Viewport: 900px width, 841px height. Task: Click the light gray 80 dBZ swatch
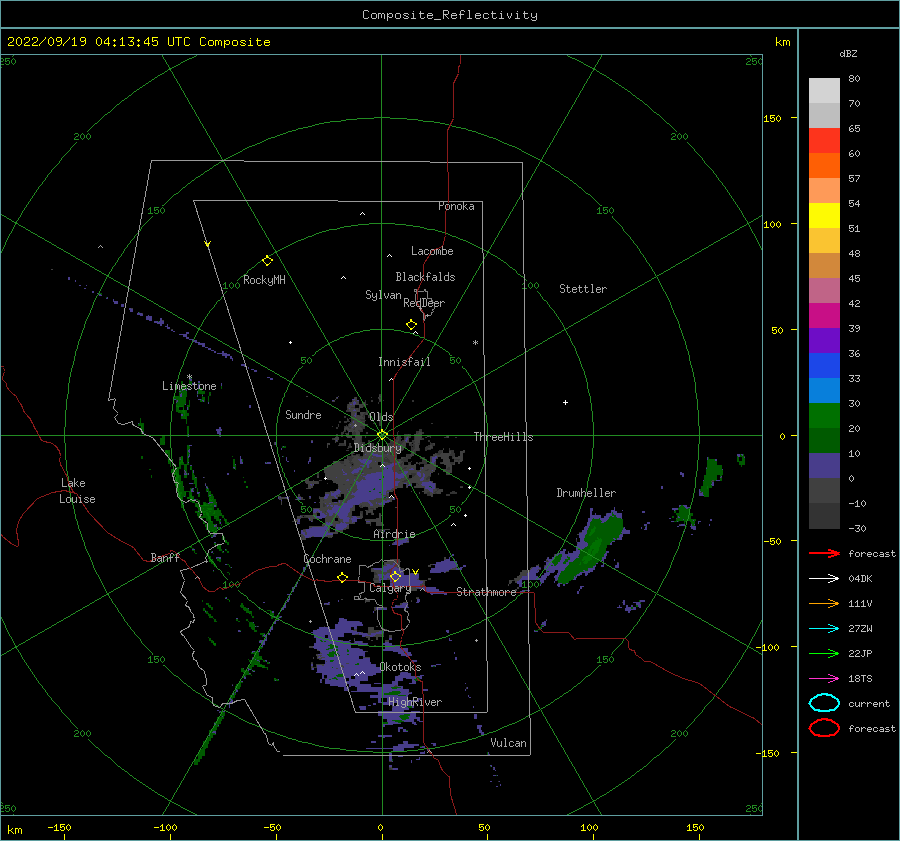tap(824, 90)
